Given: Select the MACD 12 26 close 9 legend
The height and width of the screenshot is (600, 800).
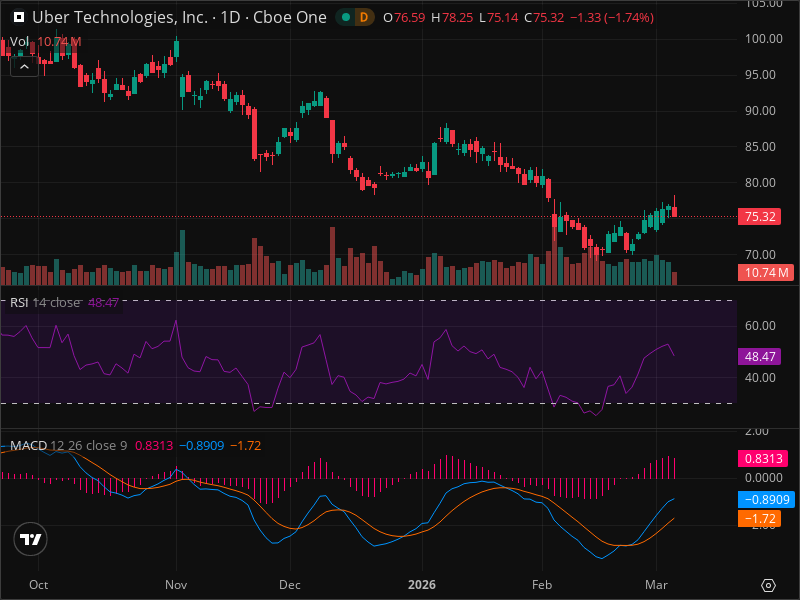Looking at the screenshot, I should (x=68, y=445).
